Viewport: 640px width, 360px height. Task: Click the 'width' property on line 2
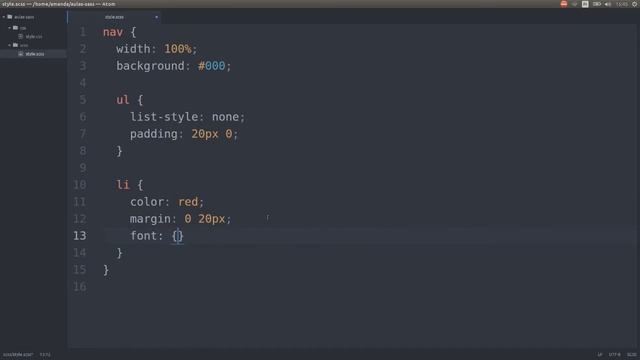coord(133,49)
